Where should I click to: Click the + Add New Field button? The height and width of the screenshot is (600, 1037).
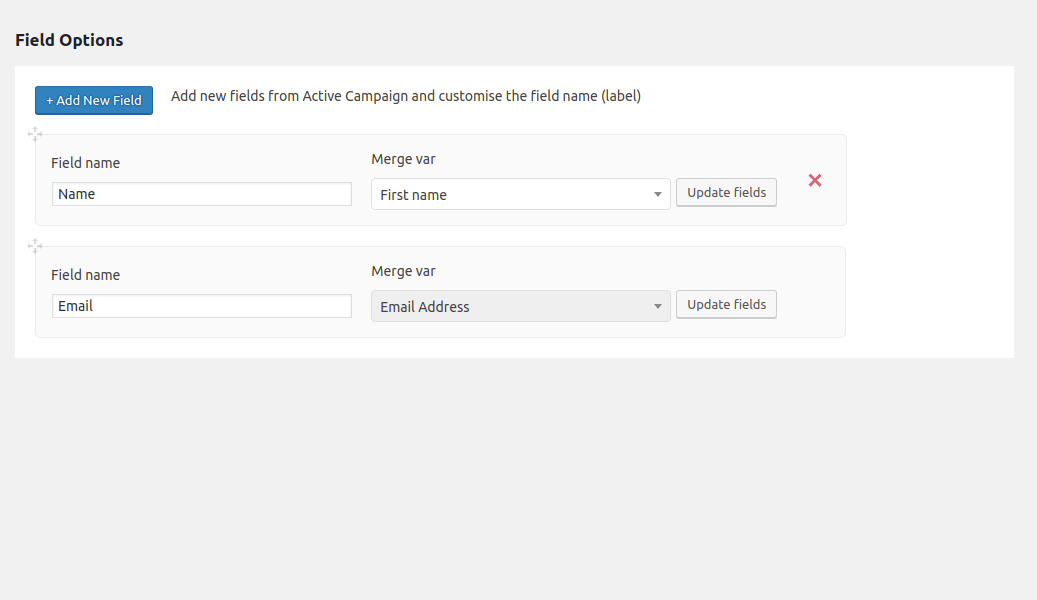tap(94, 100)
